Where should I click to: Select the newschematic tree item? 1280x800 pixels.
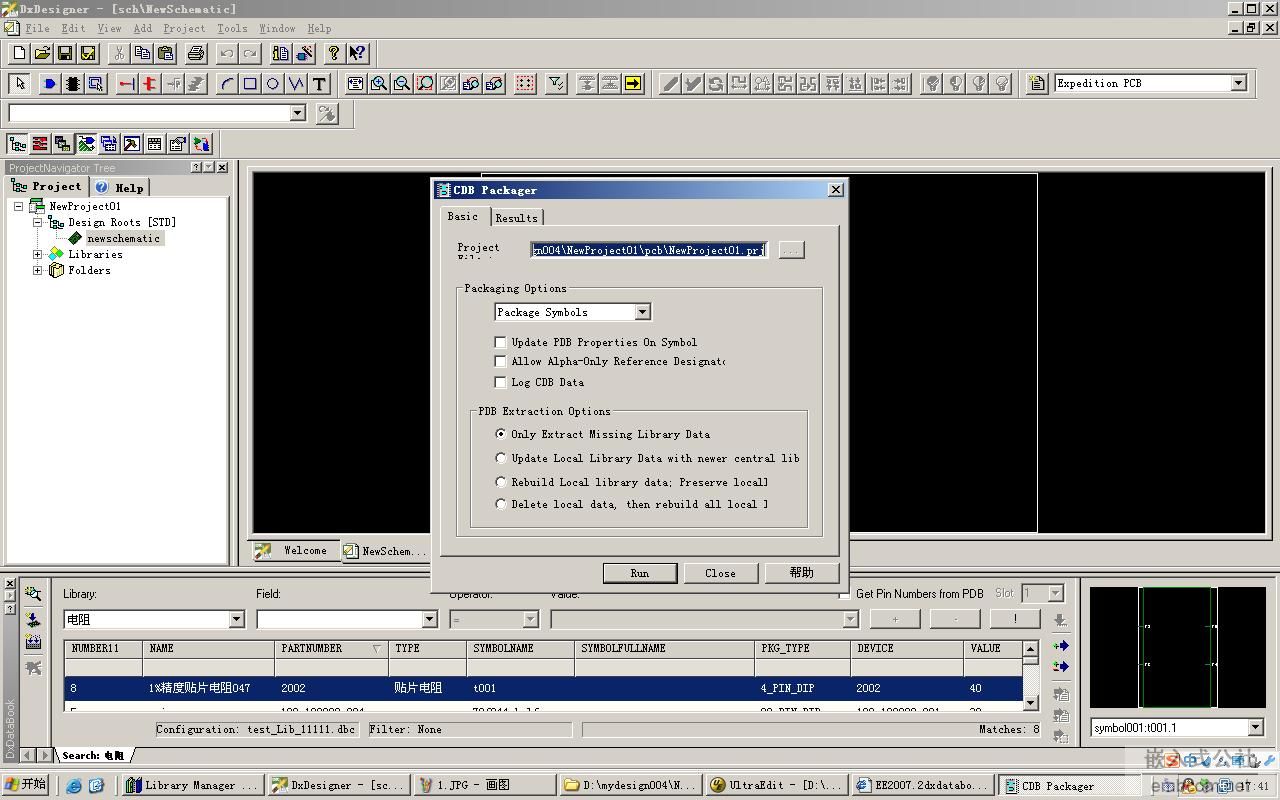122,238
